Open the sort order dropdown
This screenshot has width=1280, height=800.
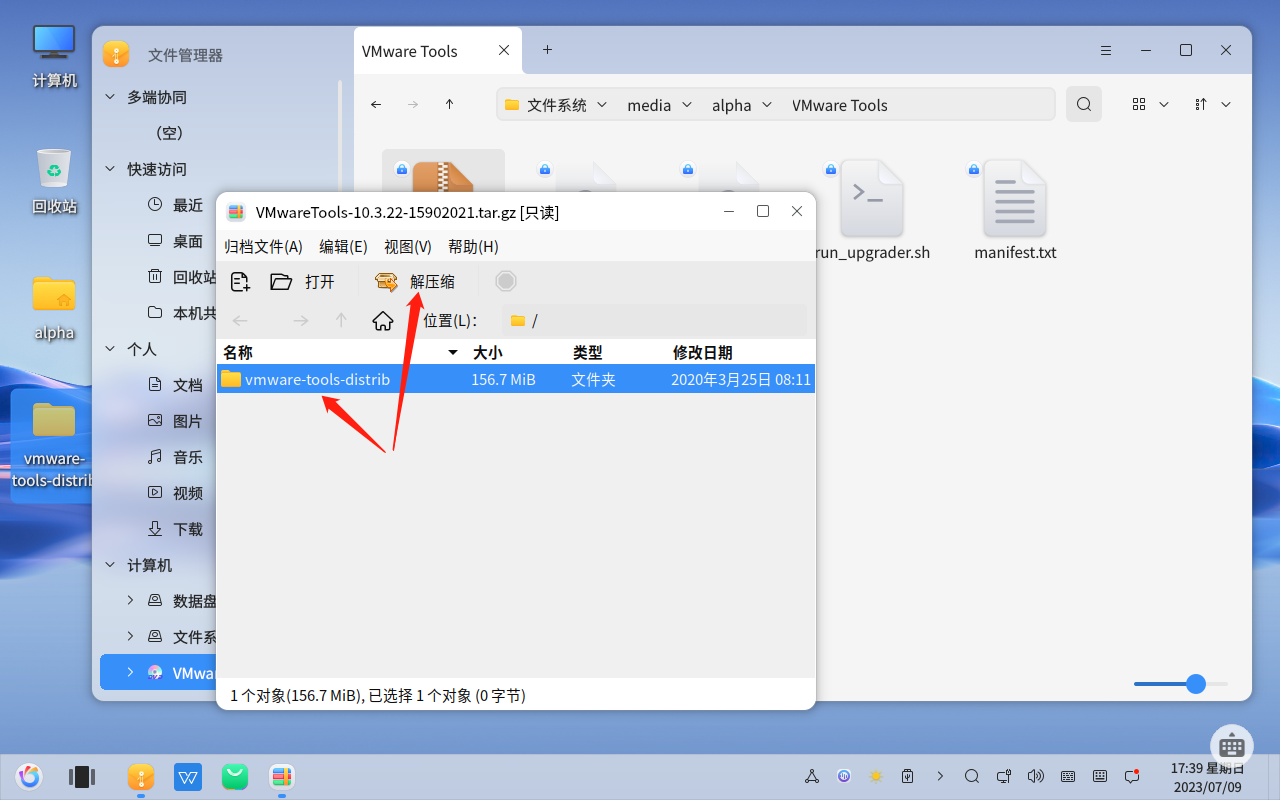[x=1213, y=104]
